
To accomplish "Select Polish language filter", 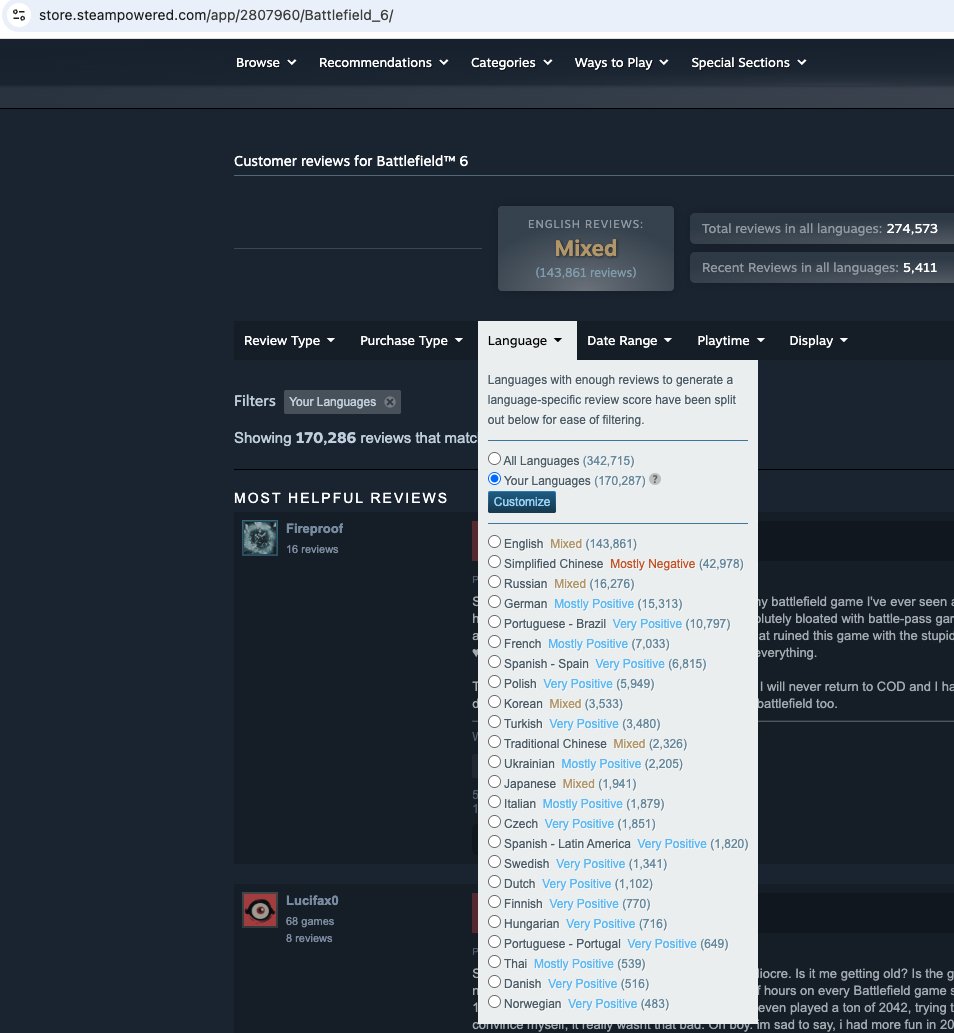I will (494, 682).
